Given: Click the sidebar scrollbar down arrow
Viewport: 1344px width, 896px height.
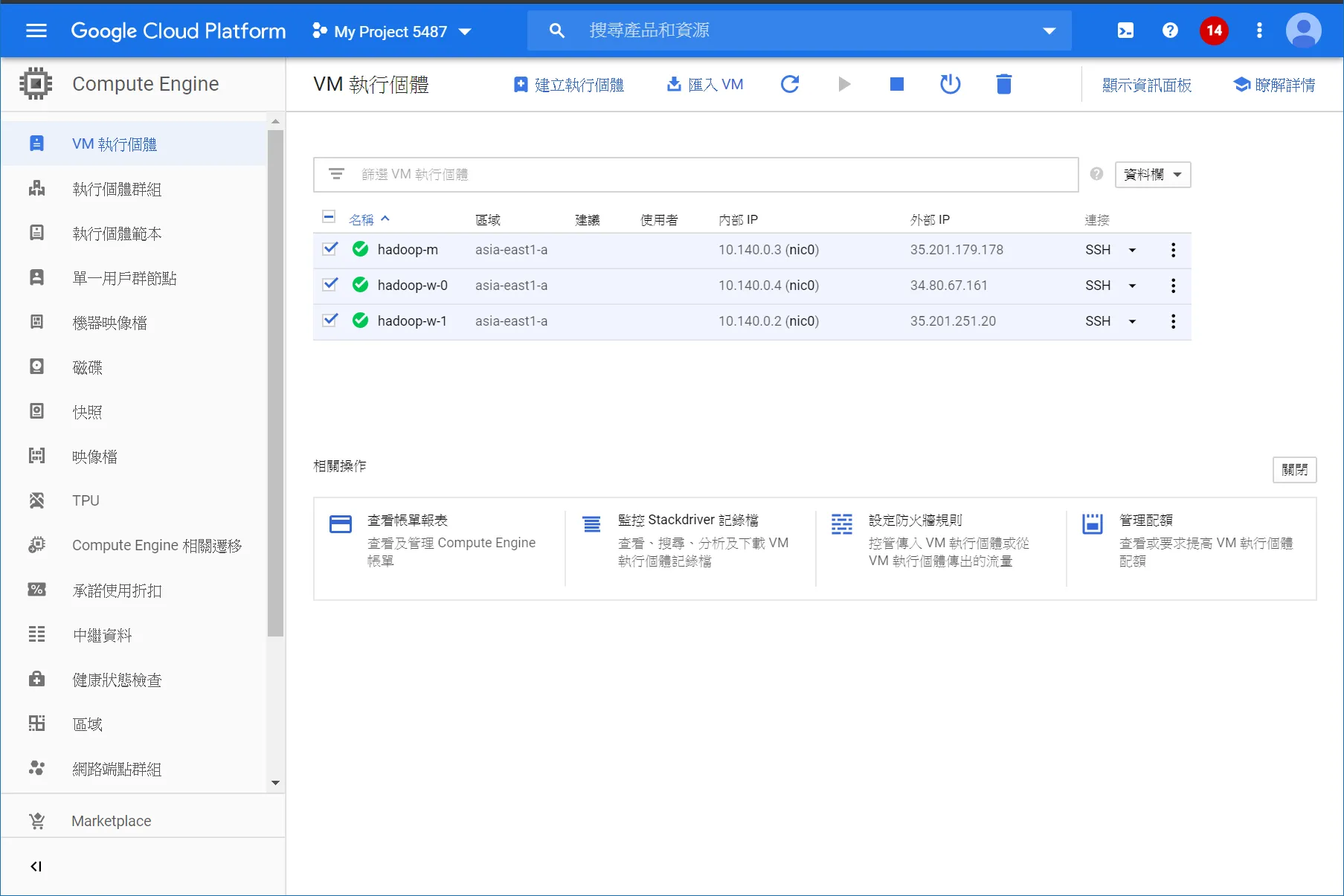Looking at the screenshot, I should (x=275, y=782).
